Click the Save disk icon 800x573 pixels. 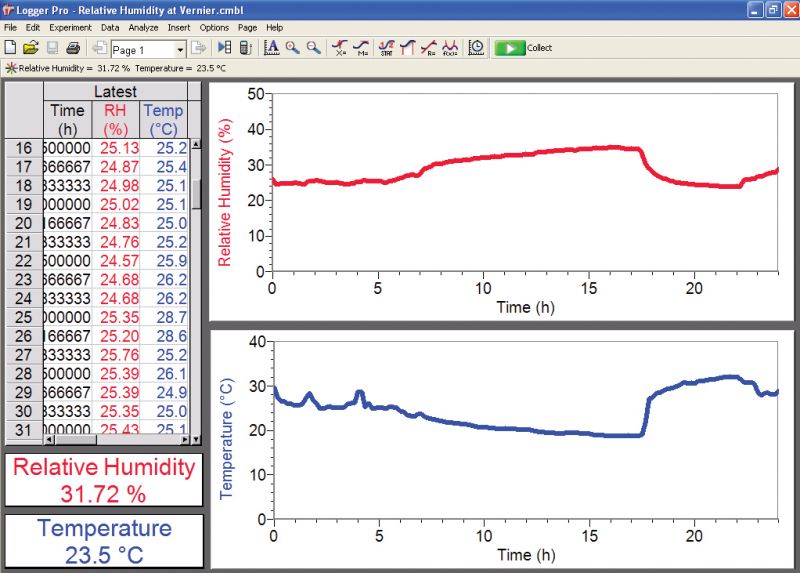52,48
